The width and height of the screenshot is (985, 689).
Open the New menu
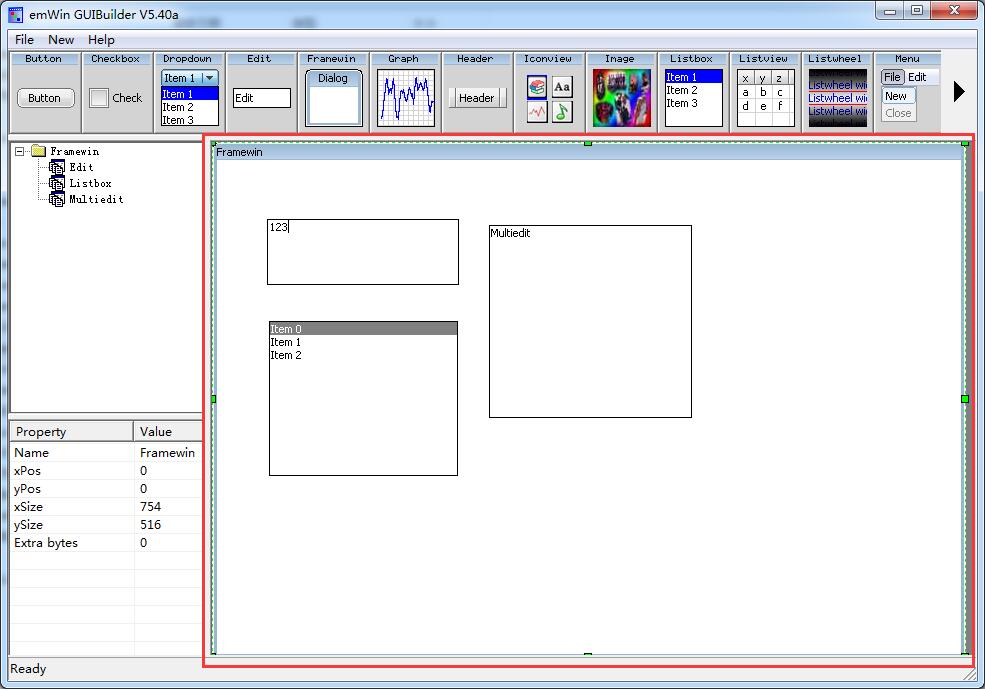(61, 40)
